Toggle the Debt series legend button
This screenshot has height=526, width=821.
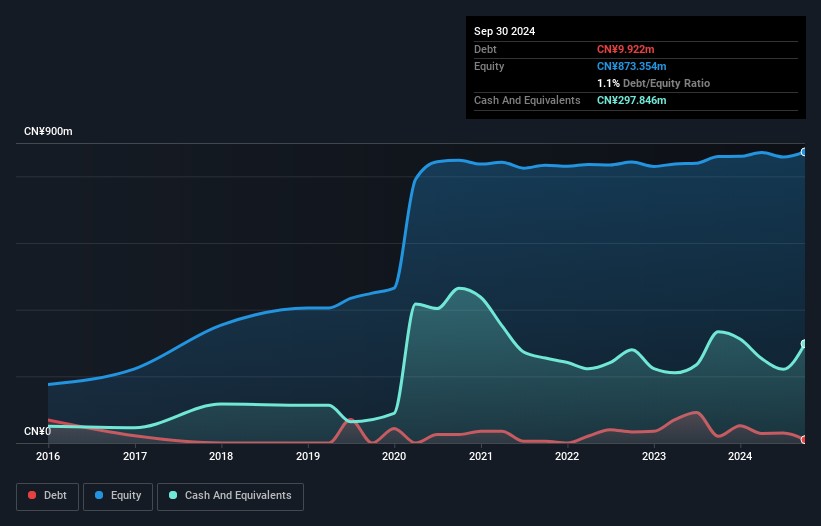click(x=48, y=496)
